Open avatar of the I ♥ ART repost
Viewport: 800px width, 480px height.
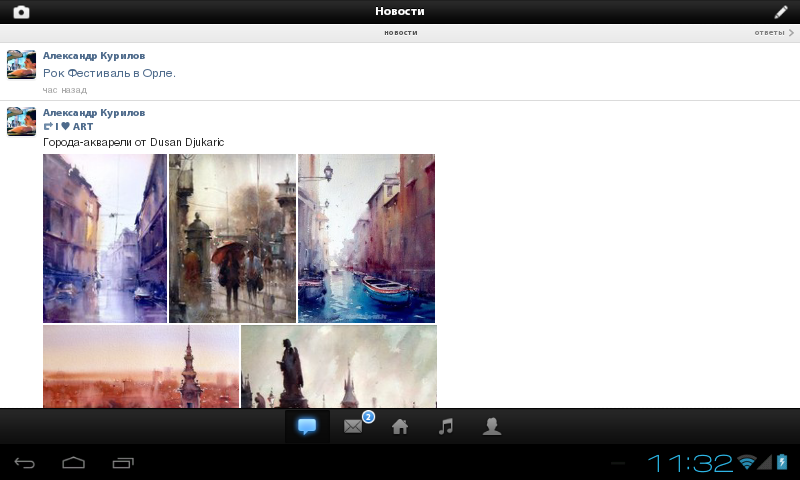(21, 121)
